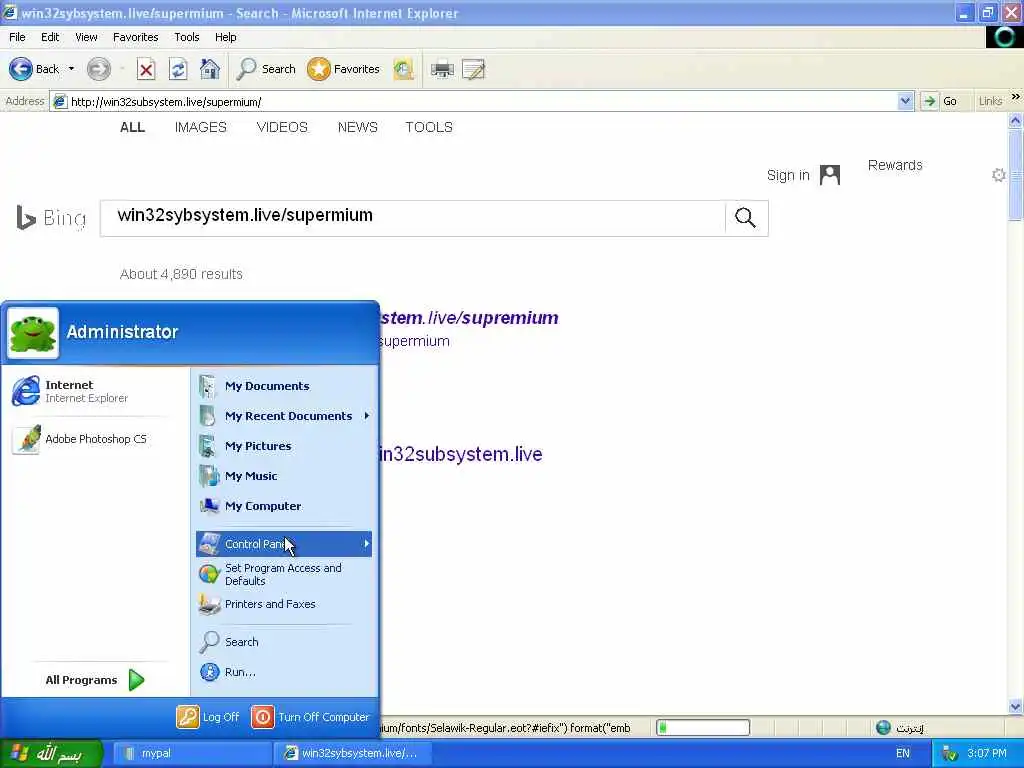Open the Favorites menu in menu bar

tap(136, 37)
